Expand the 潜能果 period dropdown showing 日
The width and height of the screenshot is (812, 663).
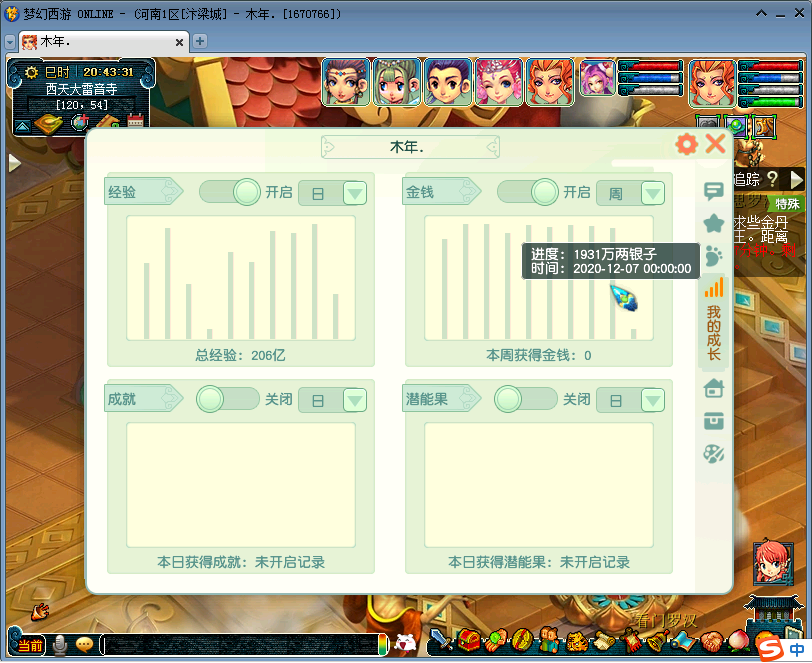(x=652, y=400)
